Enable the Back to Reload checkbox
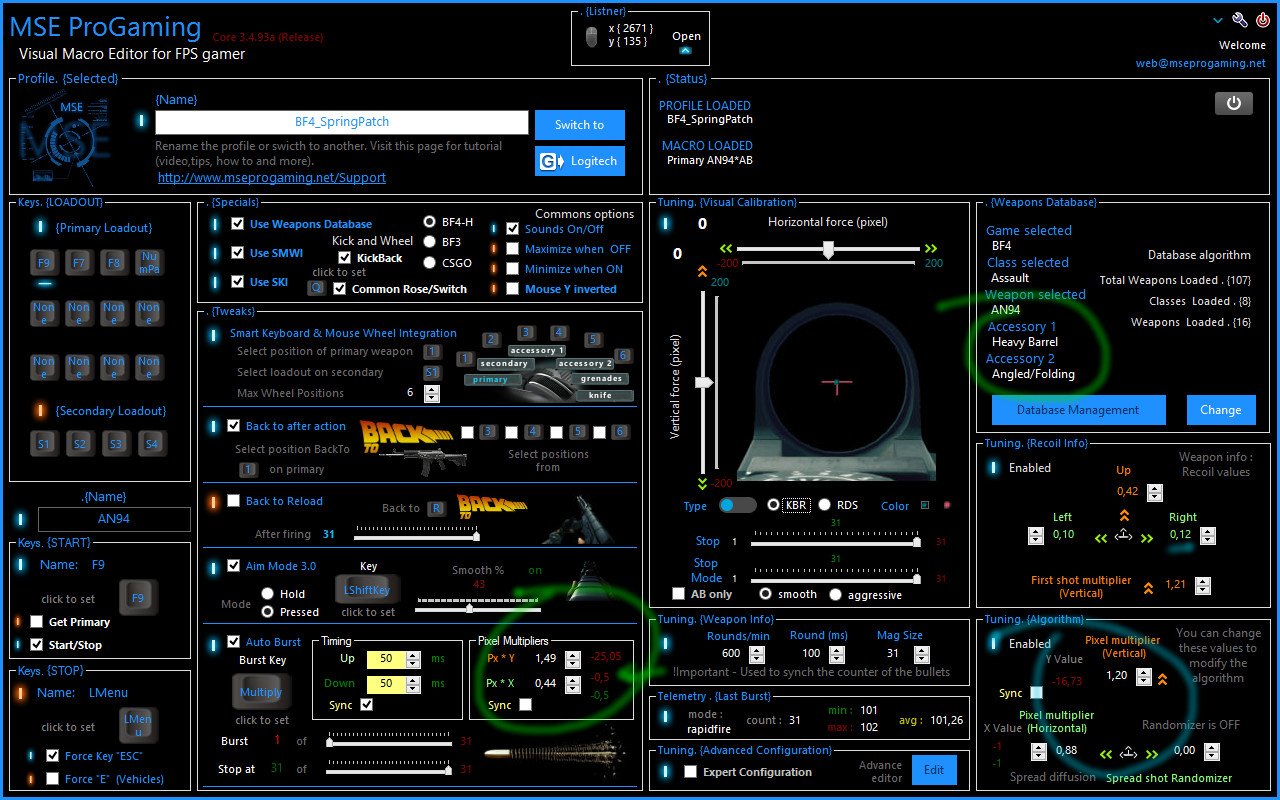Viewport: 1280px width, 800px height. click(234, 501)
